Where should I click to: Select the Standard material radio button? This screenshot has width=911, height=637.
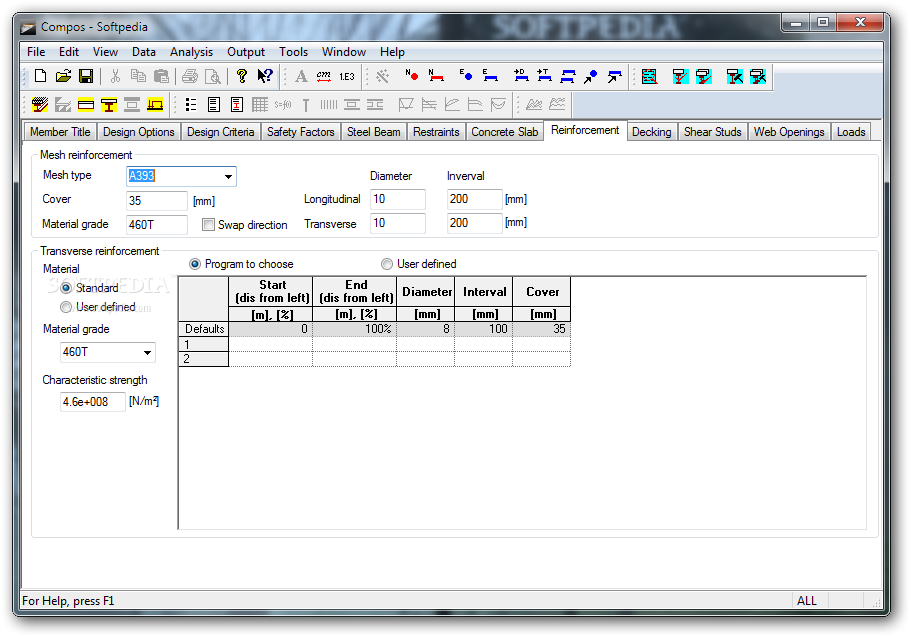pos(66,288)
